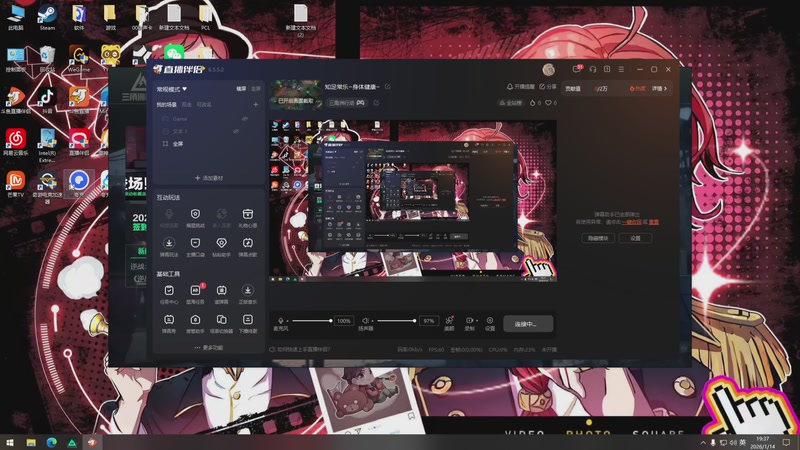Open the shield-star challenge interactive feature
This screenshot has height=450, width=800.
195,217
